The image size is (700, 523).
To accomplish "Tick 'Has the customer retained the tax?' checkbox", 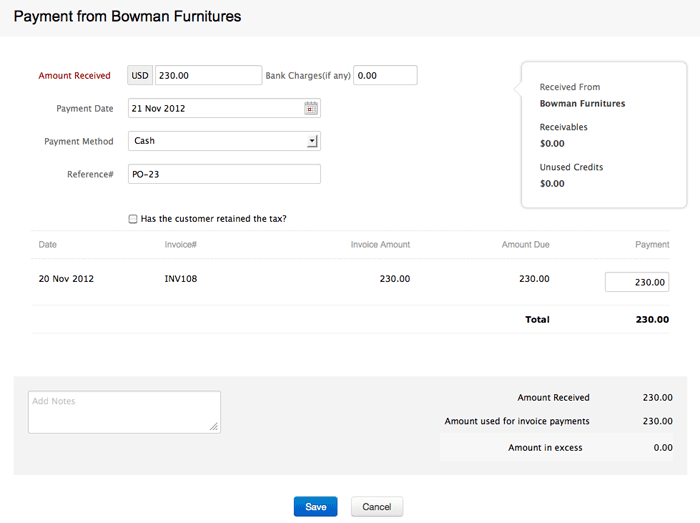I will (x=133, y=219).
